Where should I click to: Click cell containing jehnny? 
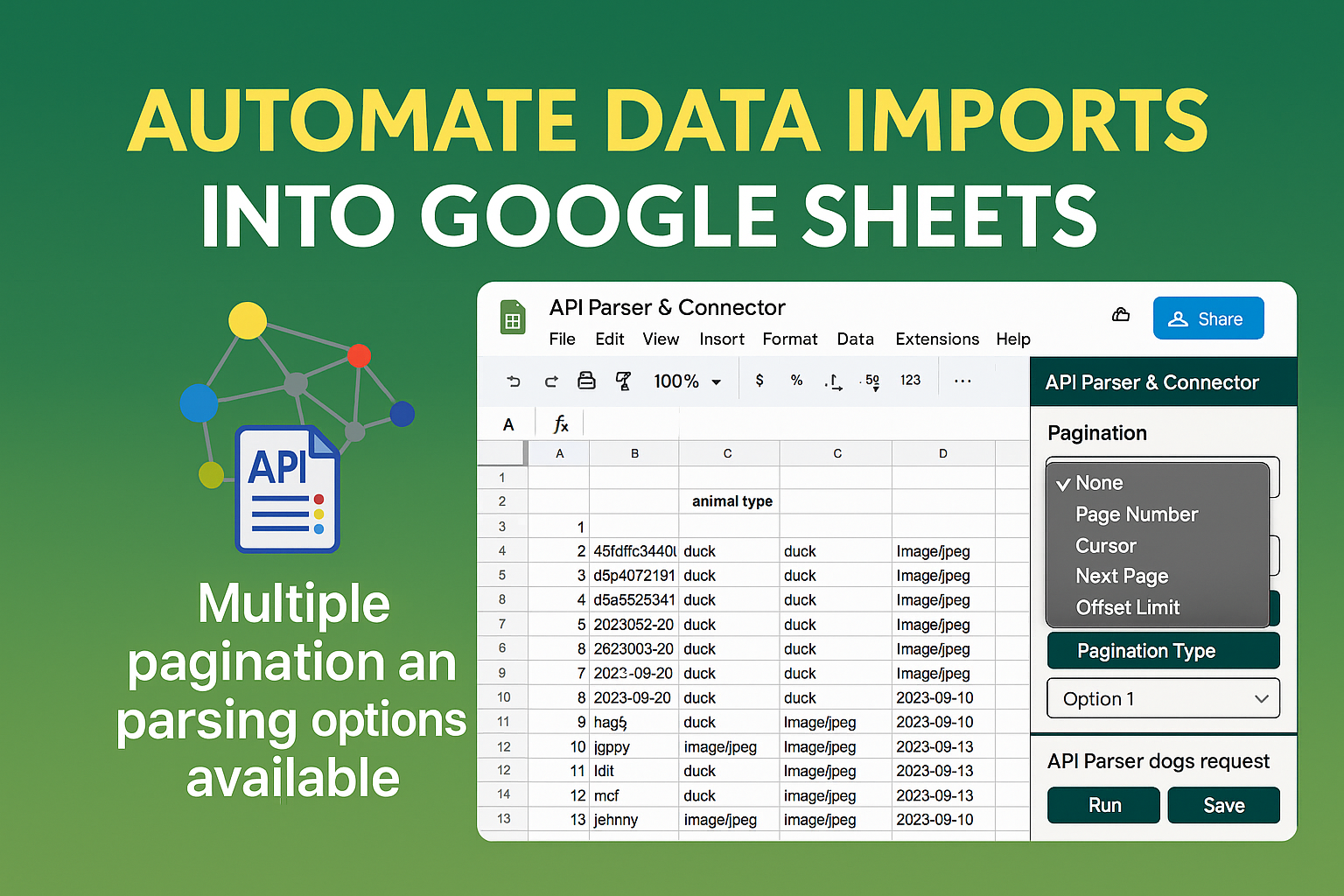click(634, 820)
